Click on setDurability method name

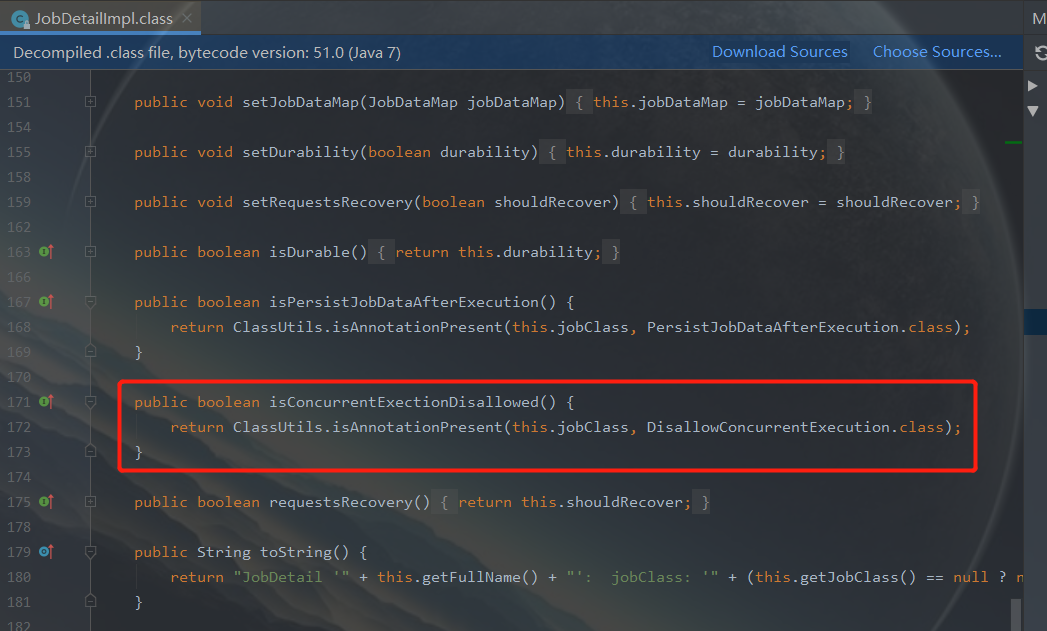(x=300, y=152)
